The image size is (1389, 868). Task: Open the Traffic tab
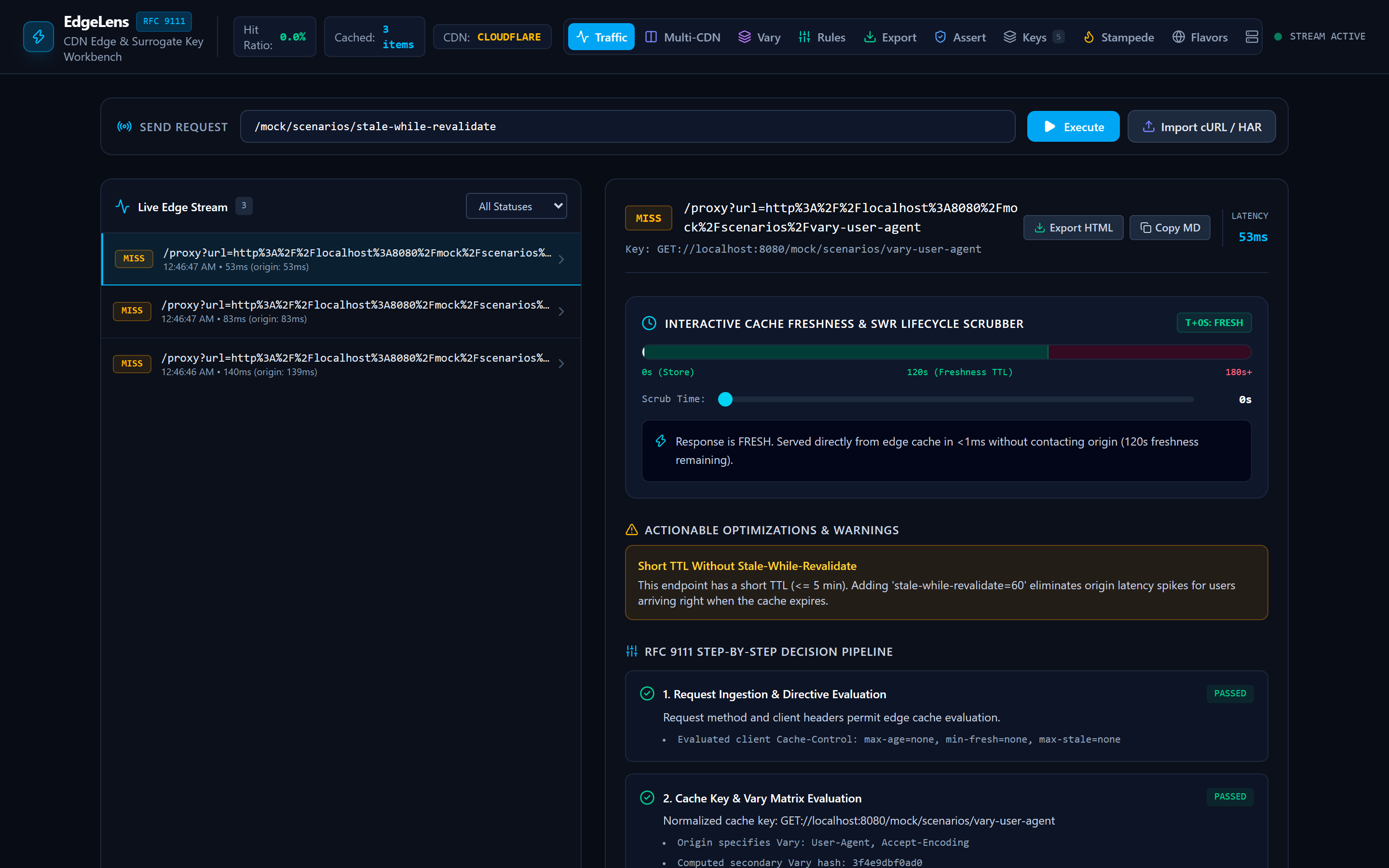(x=601, y=37)
